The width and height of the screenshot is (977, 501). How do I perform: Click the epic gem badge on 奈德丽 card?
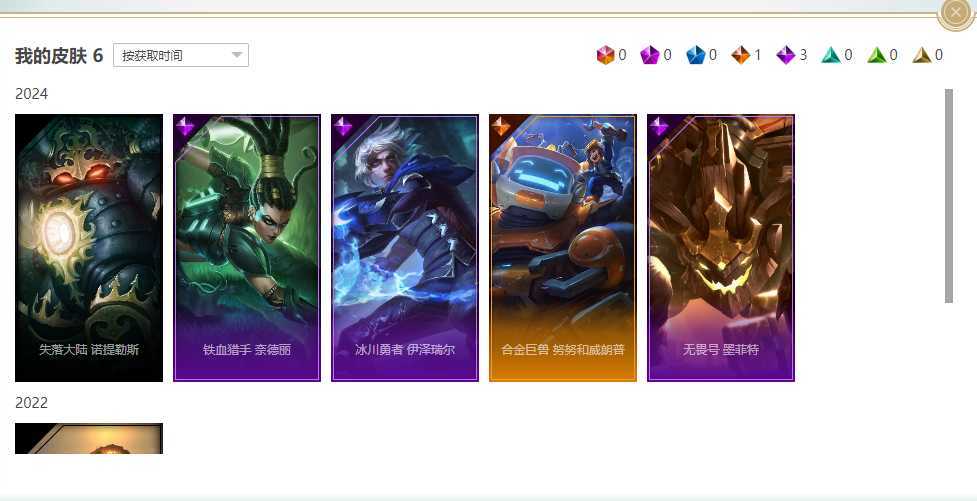tap(185, 126)
